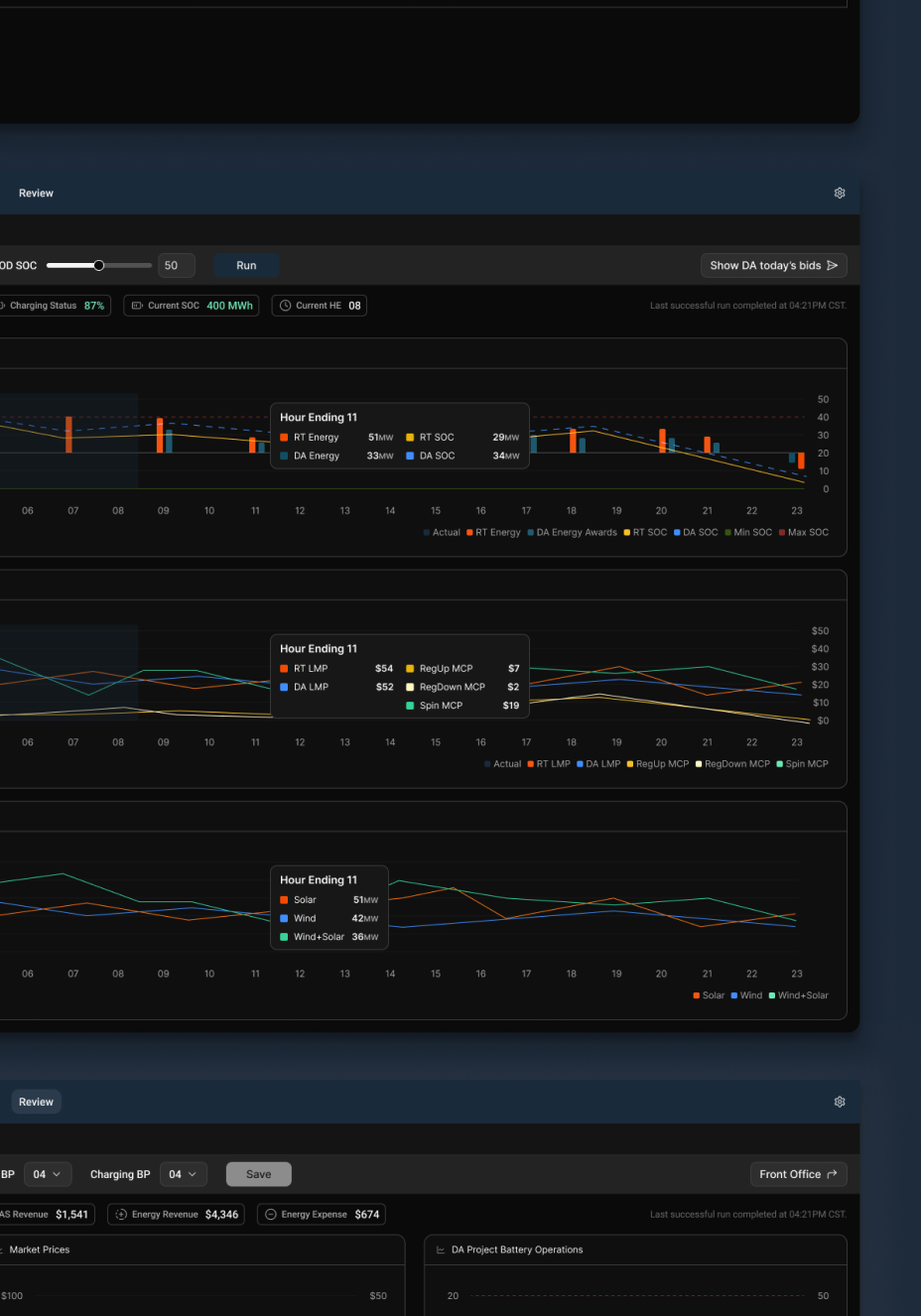
Task: Click Wind 42 MW in tooltip
Action: [364, 919]
